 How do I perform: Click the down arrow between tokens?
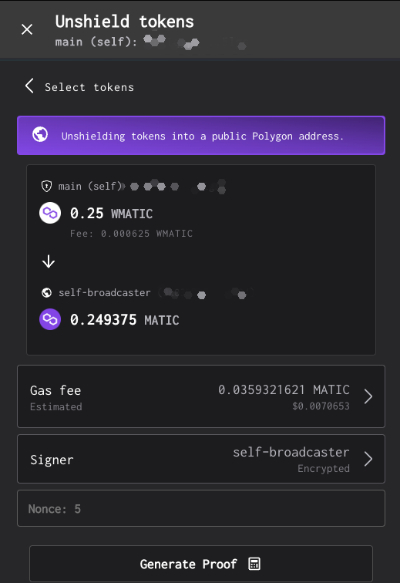coord(48,262)
